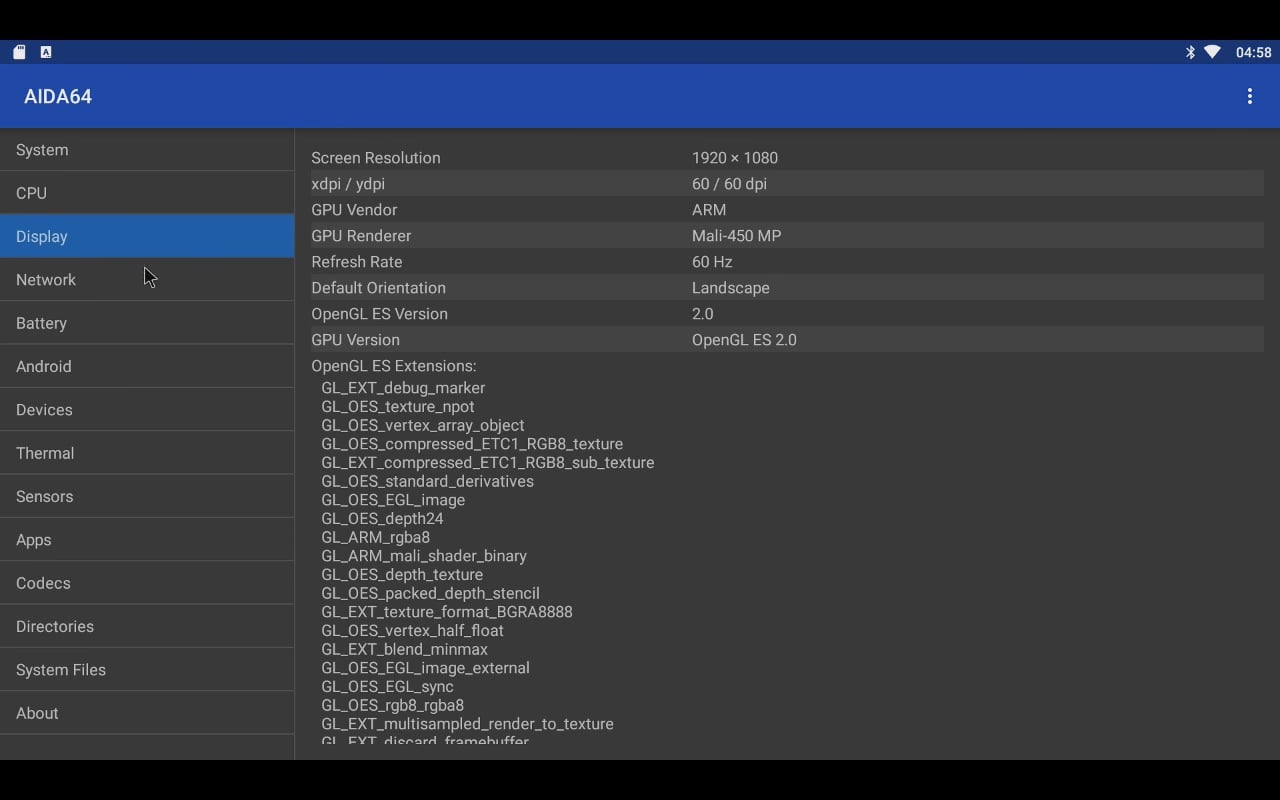The image size is (1280, 800).
Task: Click the Default Orientation label
Action: pyautogui.click(x=378, y=288)
